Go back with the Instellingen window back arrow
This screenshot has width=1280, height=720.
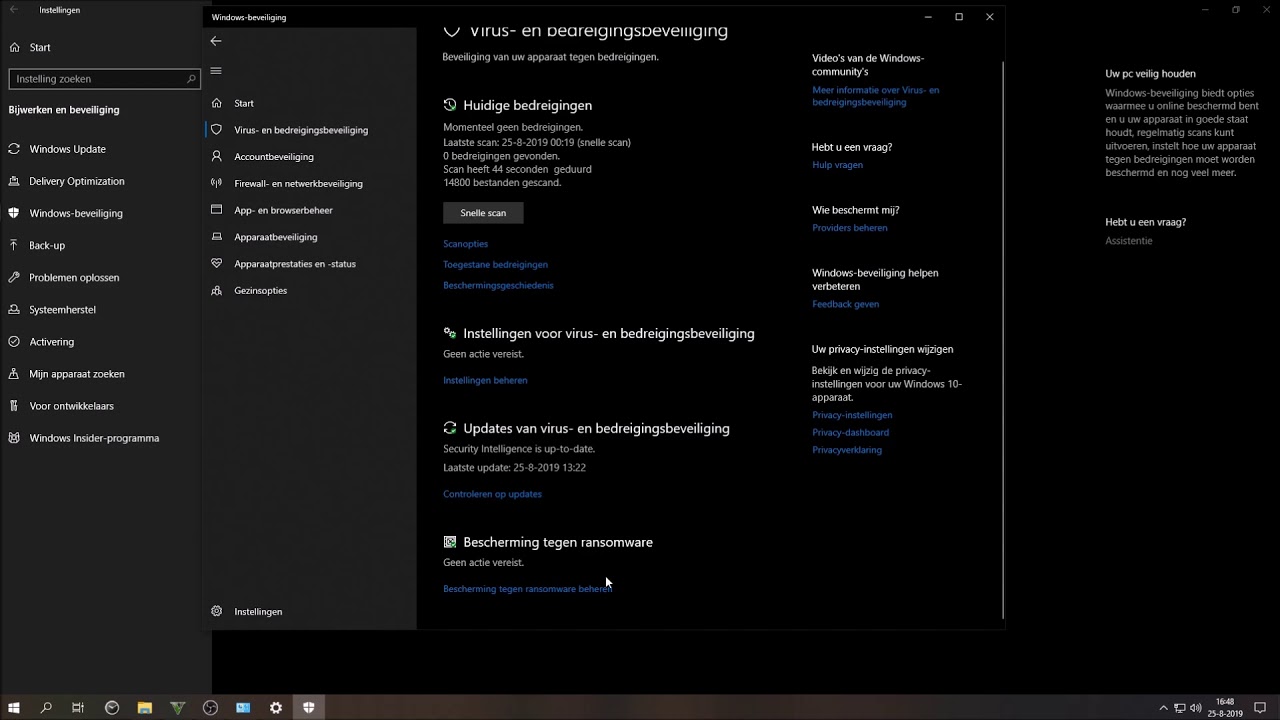pos(14,10)
